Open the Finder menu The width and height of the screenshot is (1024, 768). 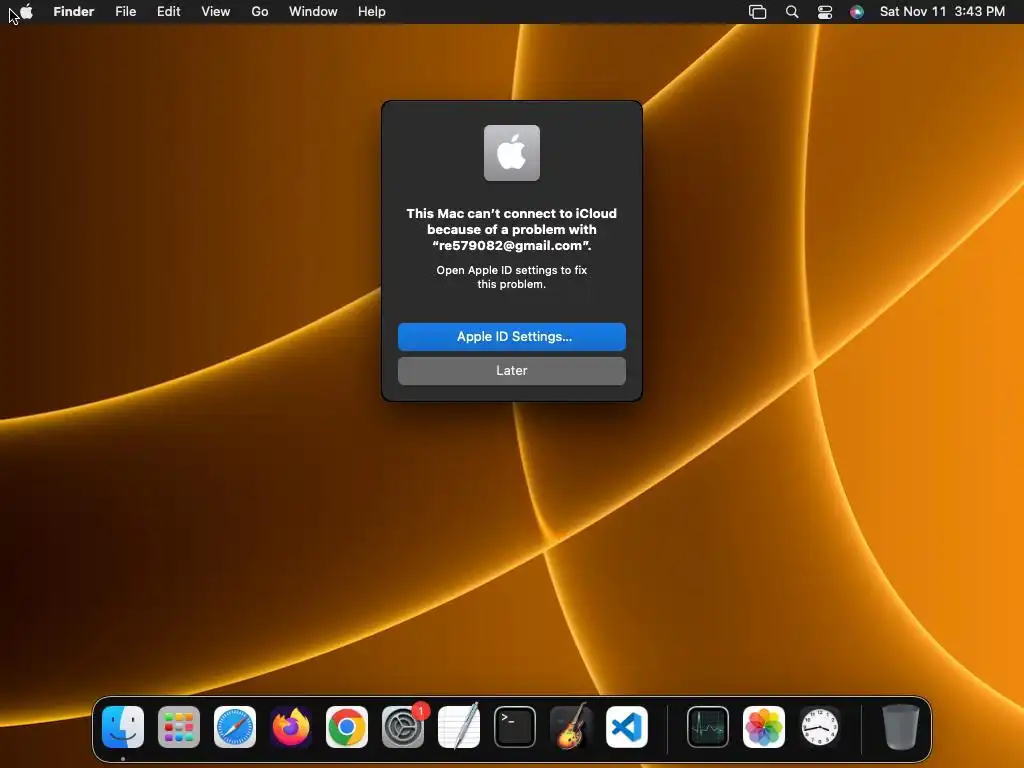tap(74, 12)
